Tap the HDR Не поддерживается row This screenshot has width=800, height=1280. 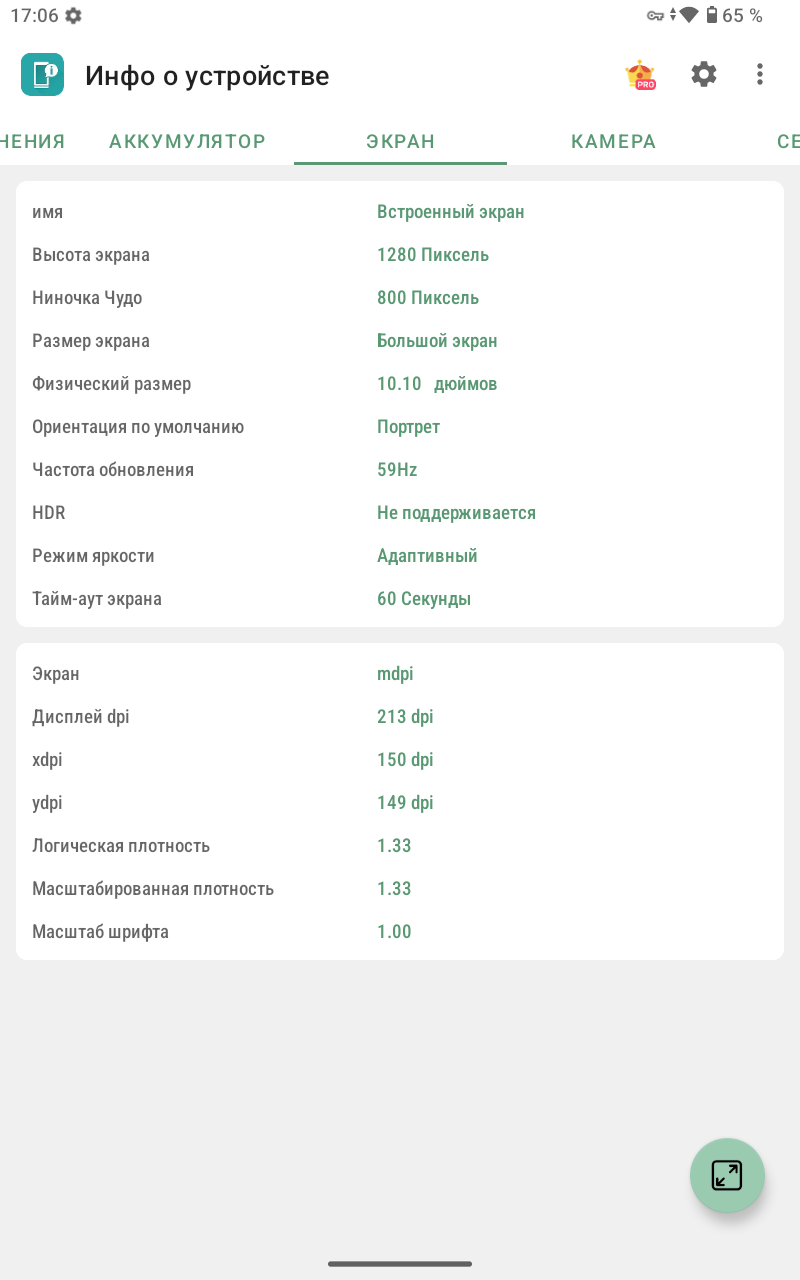[x=400, y=513]
